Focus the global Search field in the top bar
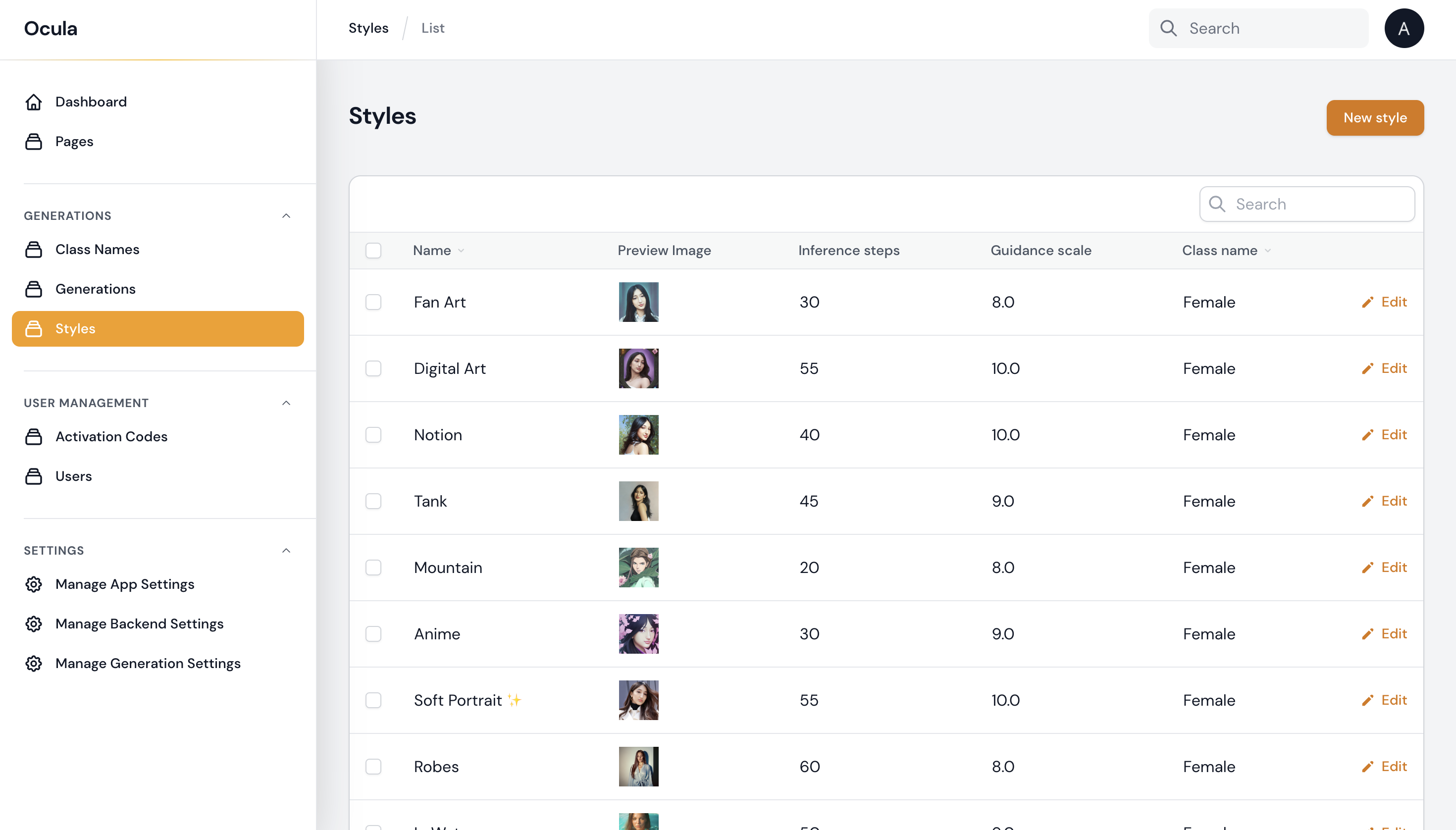Screen dimensions: 1456x830 click(1258, 28)
